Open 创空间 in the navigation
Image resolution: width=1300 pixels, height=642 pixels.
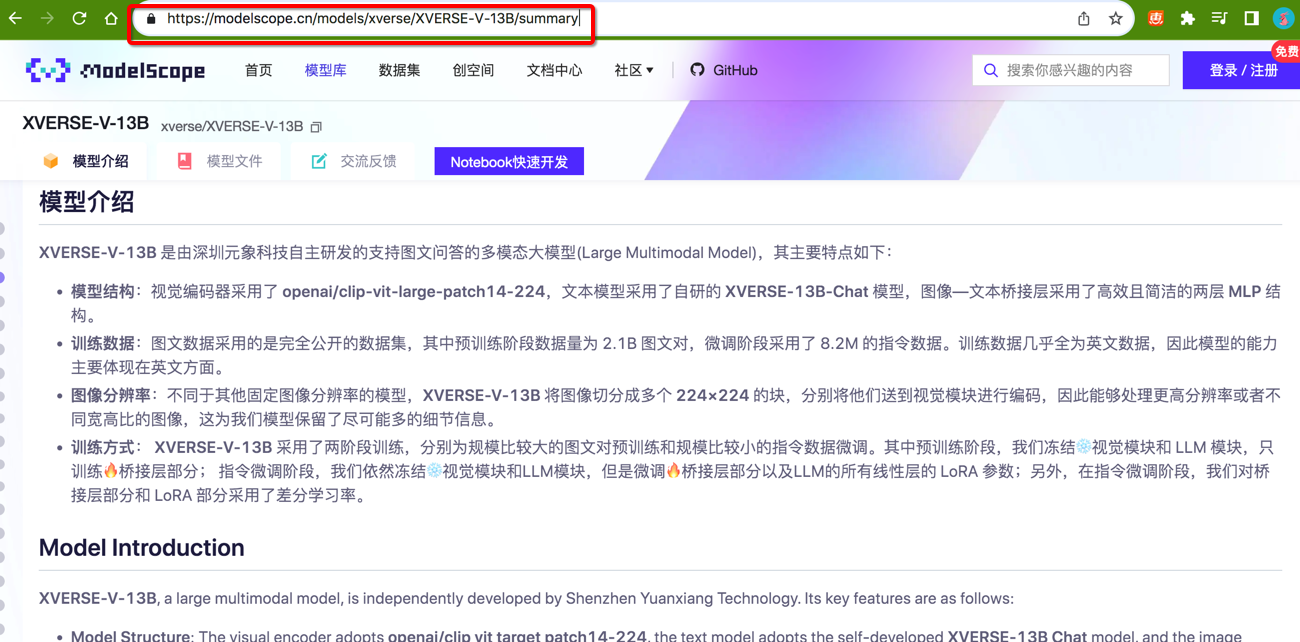pos(473,70)
